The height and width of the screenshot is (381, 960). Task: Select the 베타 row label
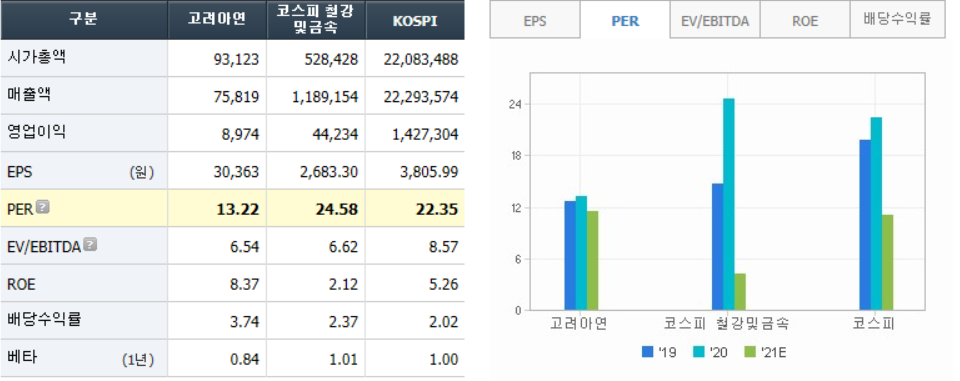pos(22,357)
